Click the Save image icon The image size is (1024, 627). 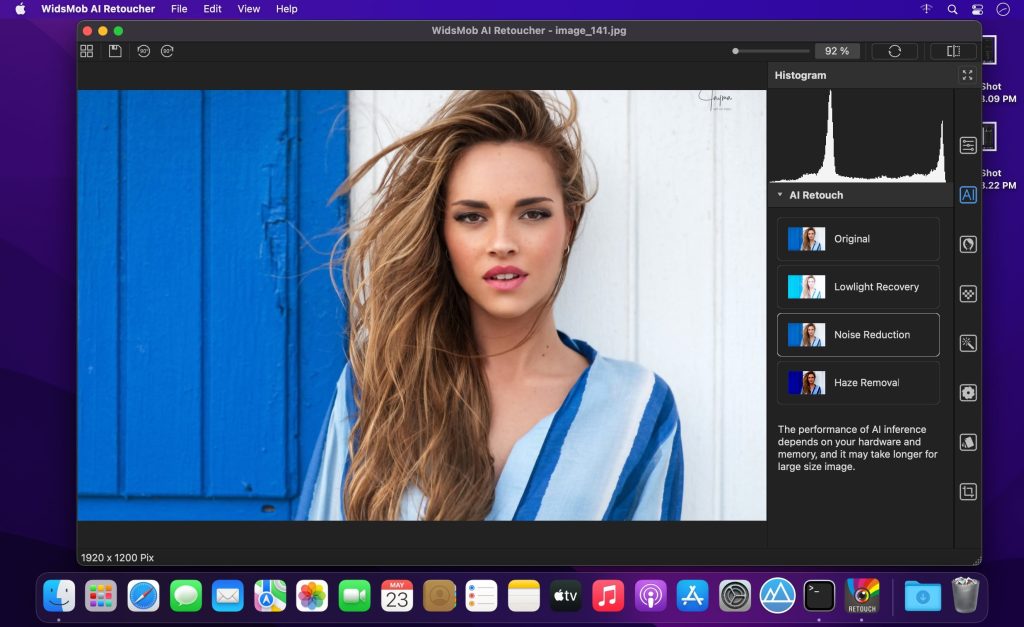(114, 50)
